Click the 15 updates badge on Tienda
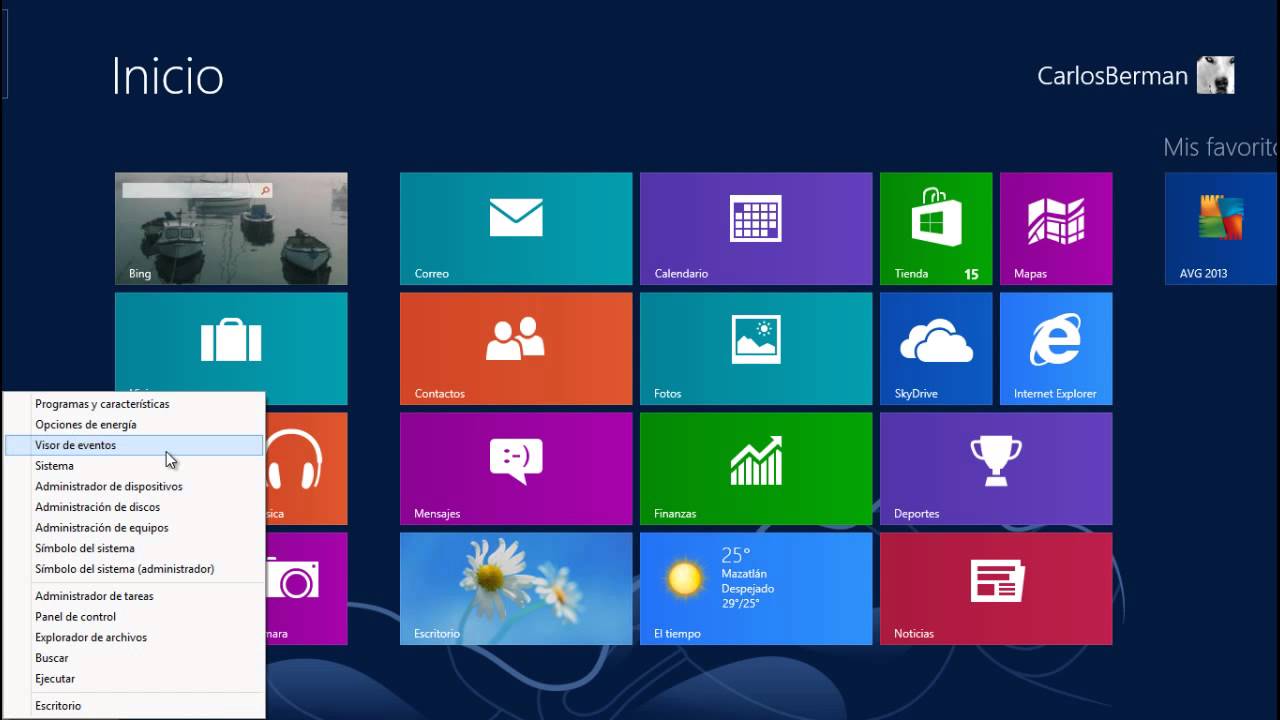 pos(971,274)
